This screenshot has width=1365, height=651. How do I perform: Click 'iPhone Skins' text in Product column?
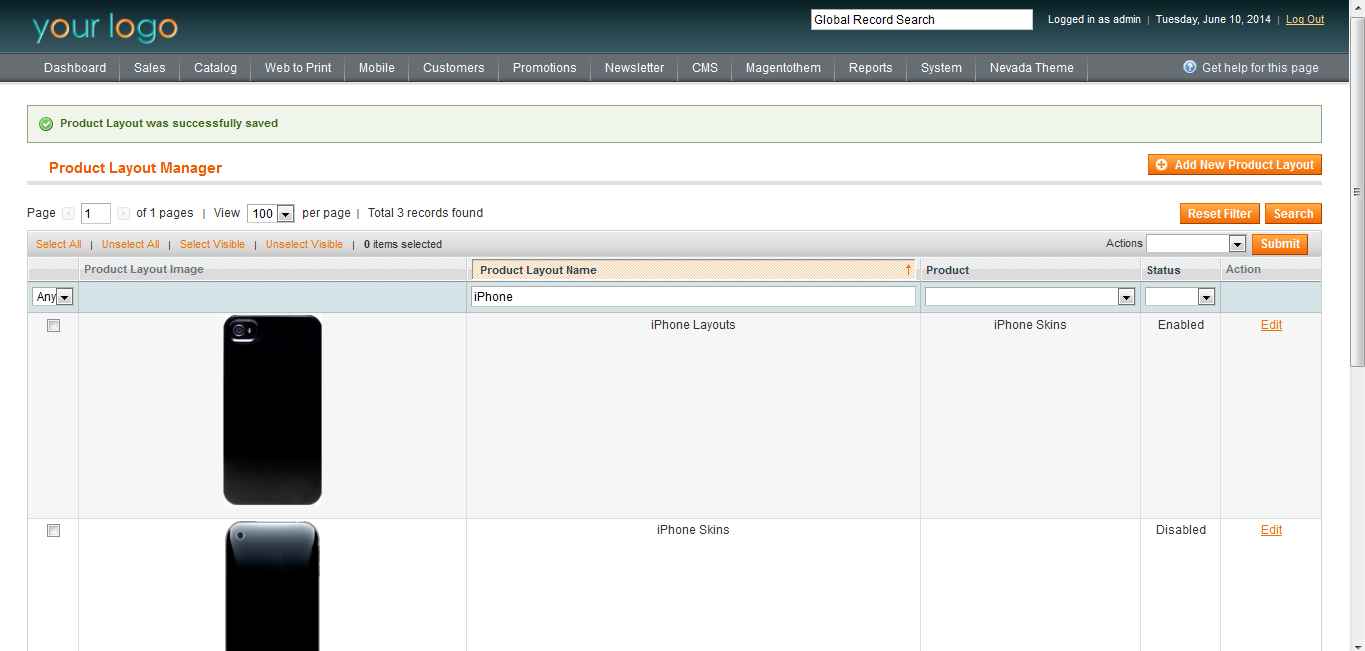click(x=1030, y=325)
